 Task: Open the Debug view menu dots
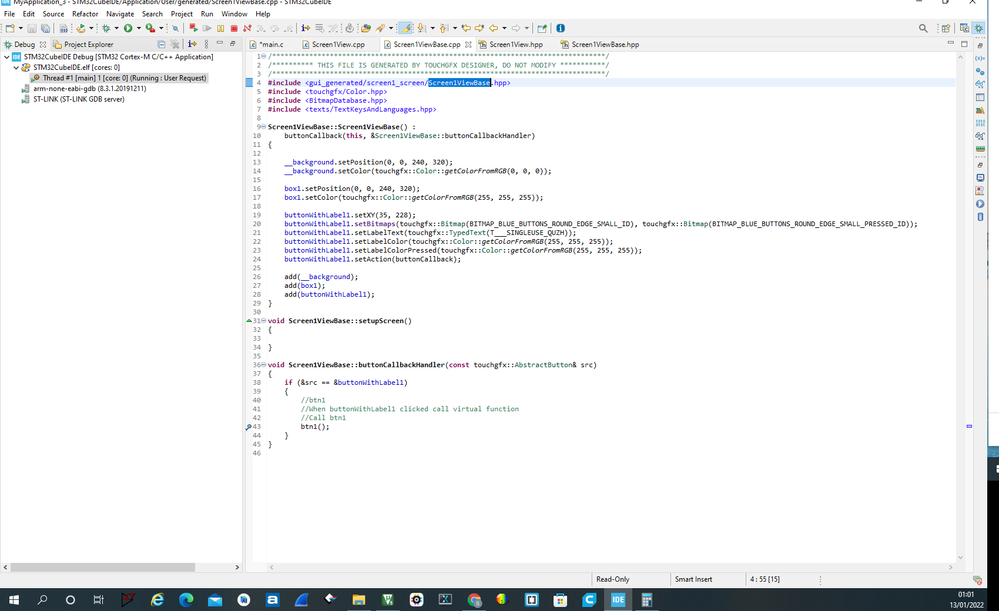point(206,44)
